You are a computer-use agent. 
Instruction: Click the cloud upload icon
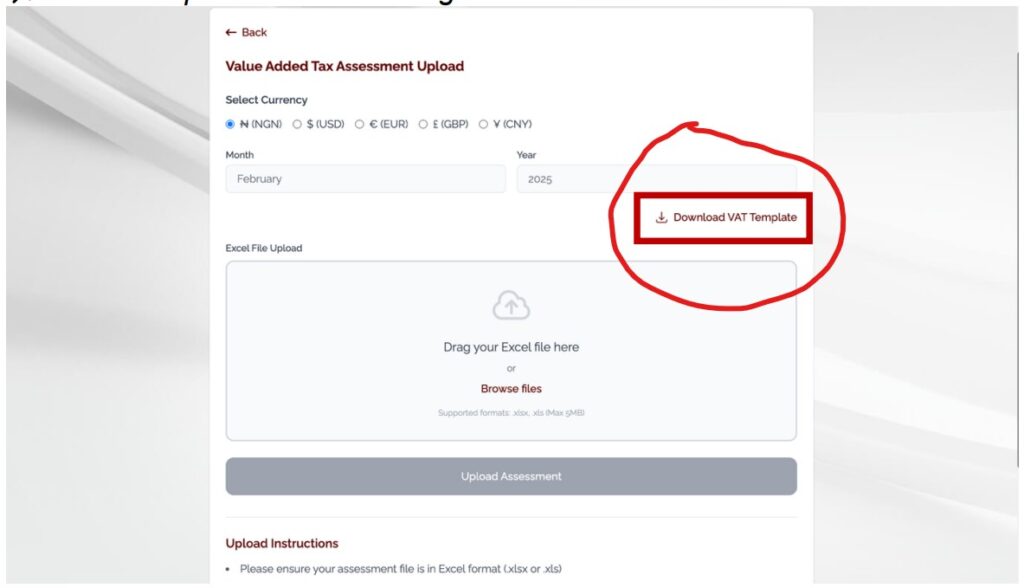click(x=511, y=306)
